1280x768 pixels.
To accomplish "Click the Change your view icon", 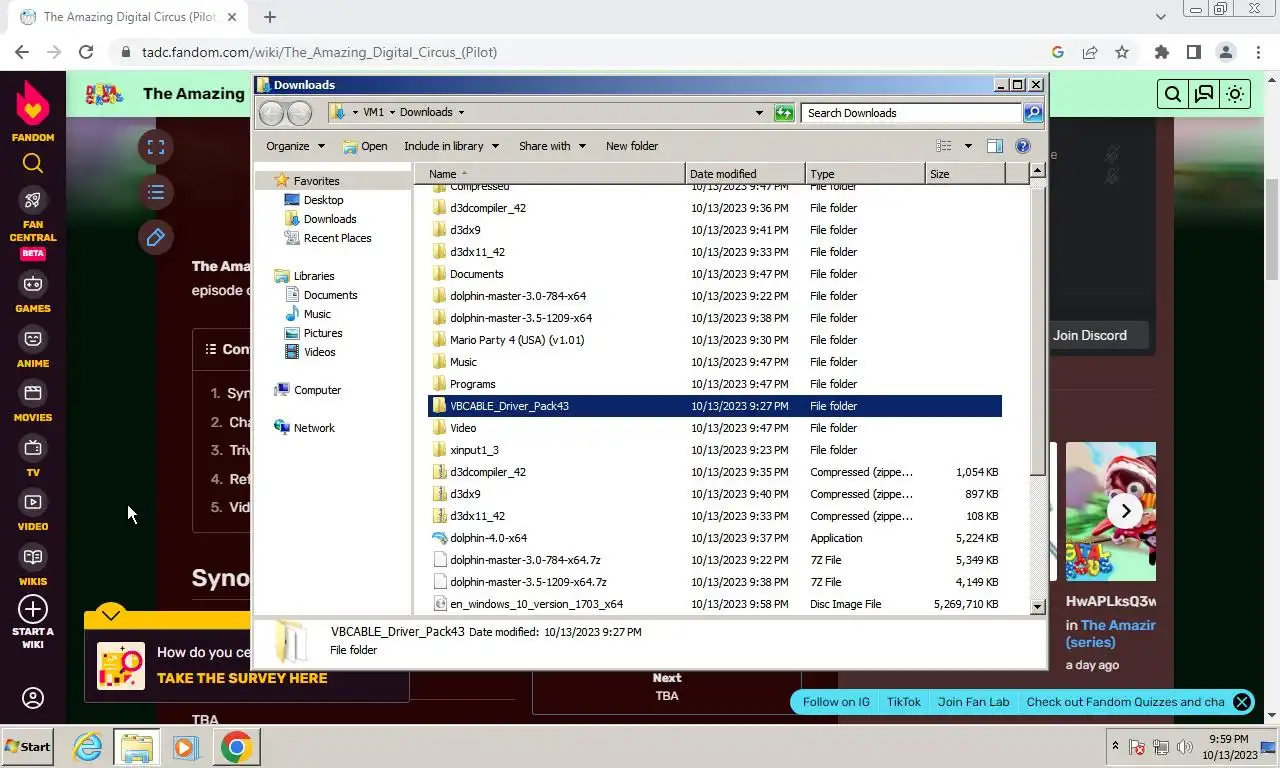I will tap(943, 146).
